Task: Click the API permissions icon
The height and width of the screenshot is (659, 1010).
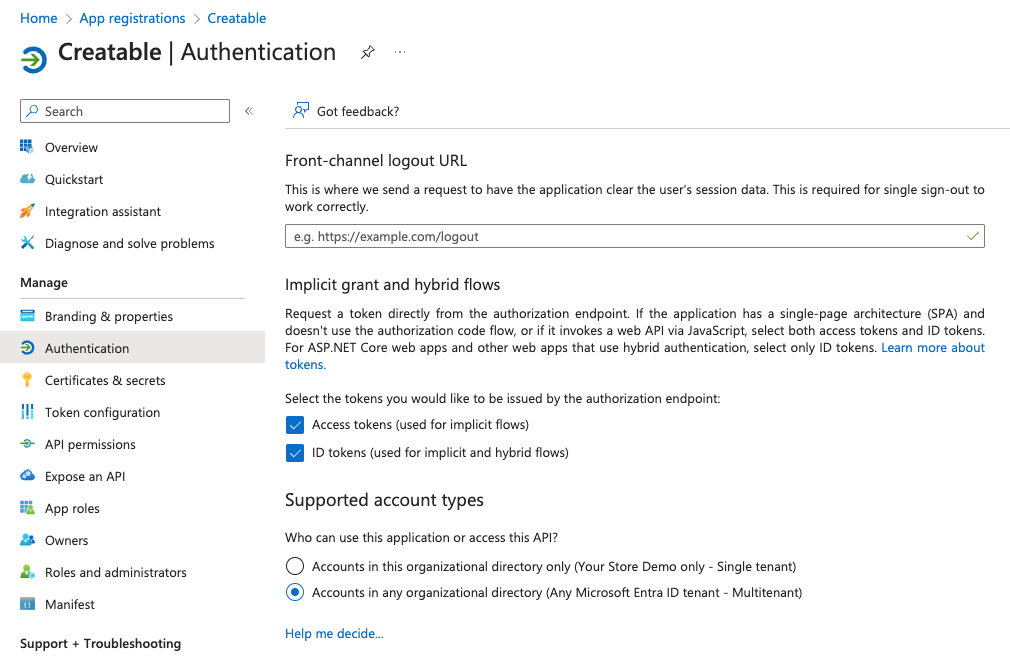Action: [x=27, y=444]
